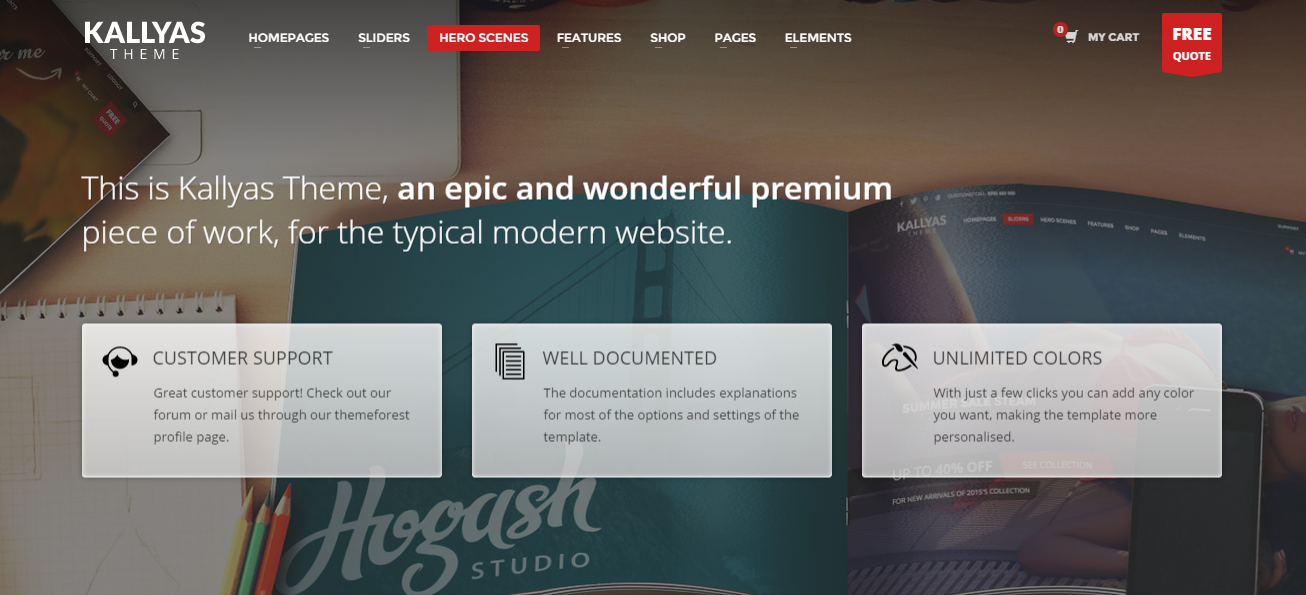Click the My Cart link

tap(1113, 38)
